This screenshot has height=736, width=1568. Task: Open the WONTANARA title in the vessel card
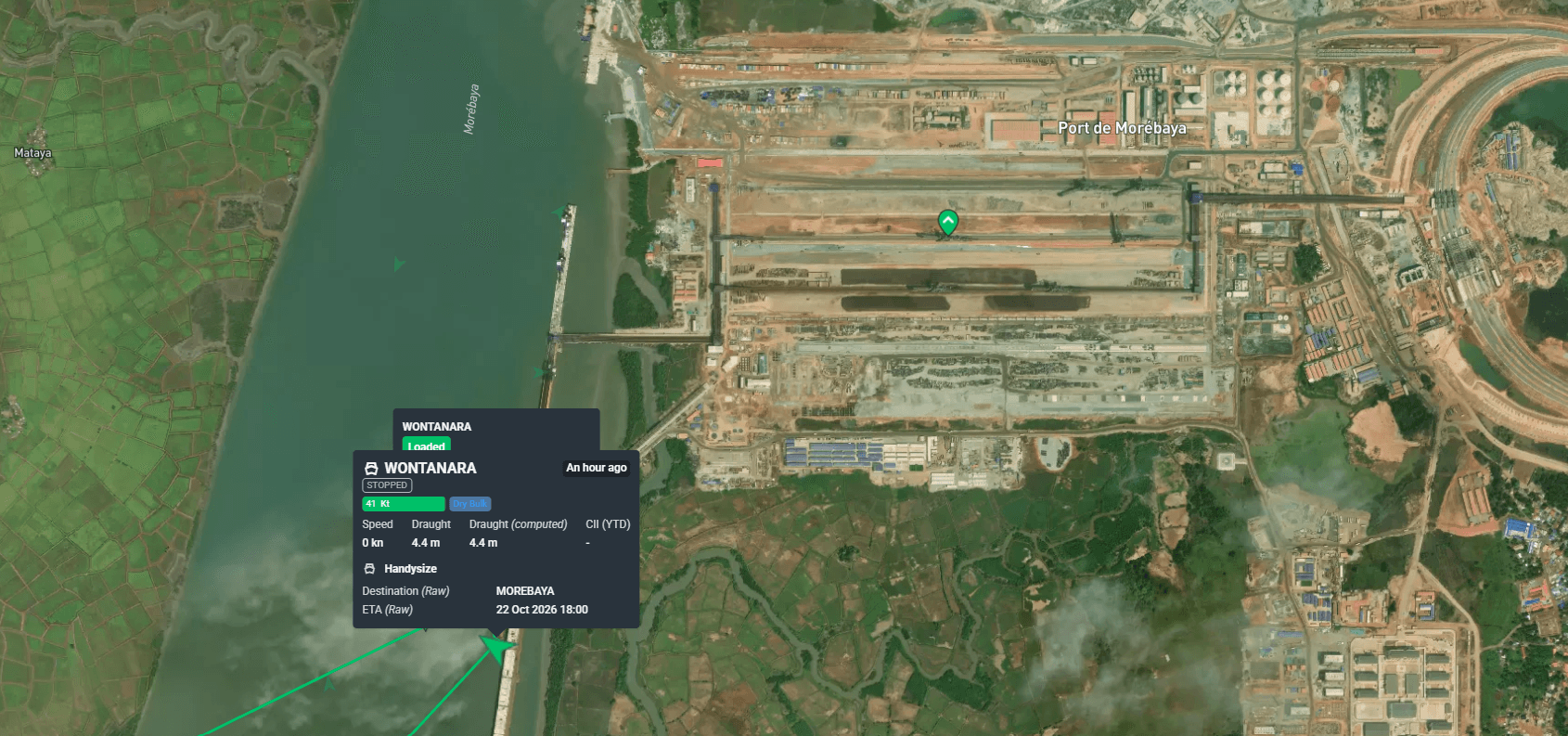tap(431, 469)
